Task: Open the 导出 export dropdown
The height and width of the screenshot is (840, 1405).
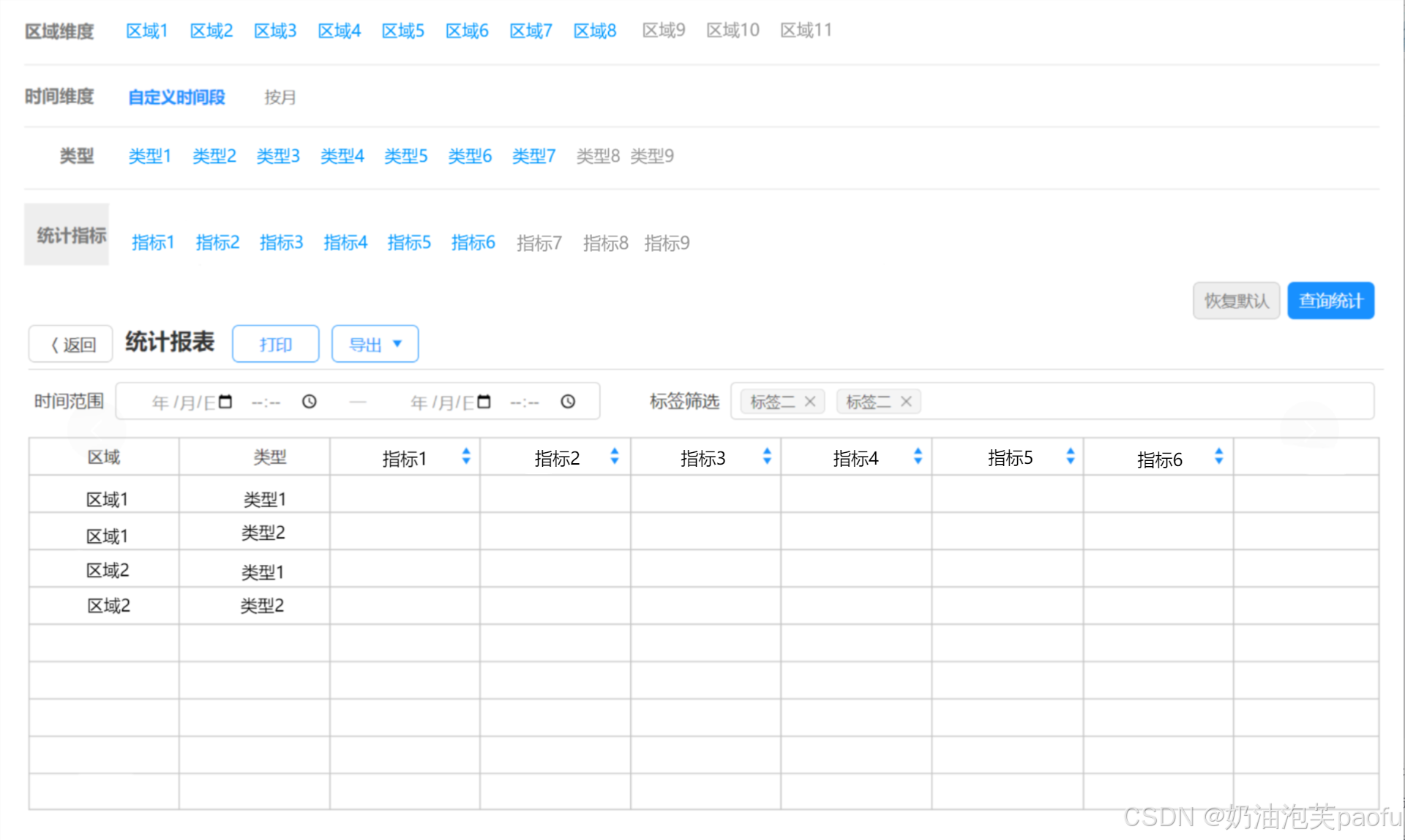Action: 375,343
